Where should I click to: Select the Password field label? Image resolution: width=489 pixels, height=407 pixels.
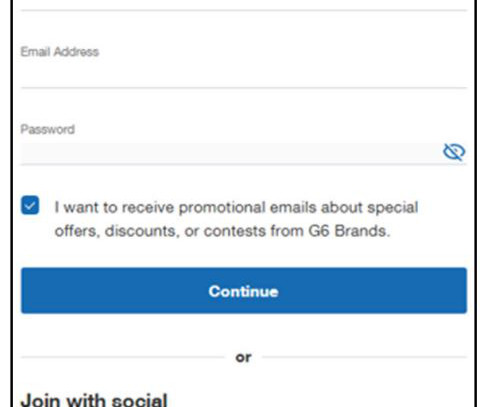pyautogui.click(x=48, y=129)
